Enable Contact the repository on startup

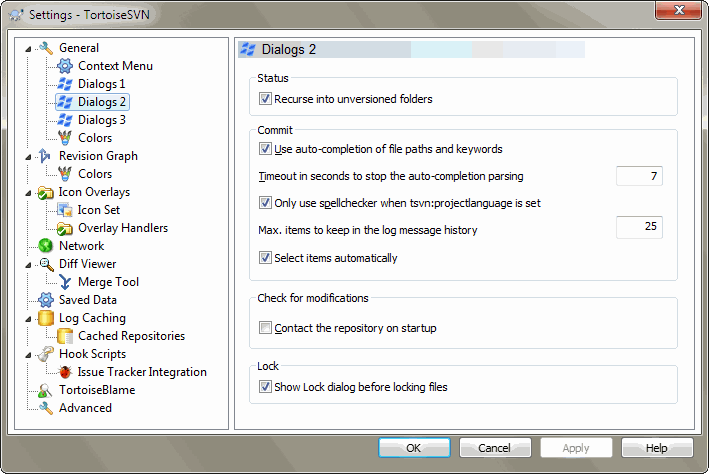coord(265,327)
